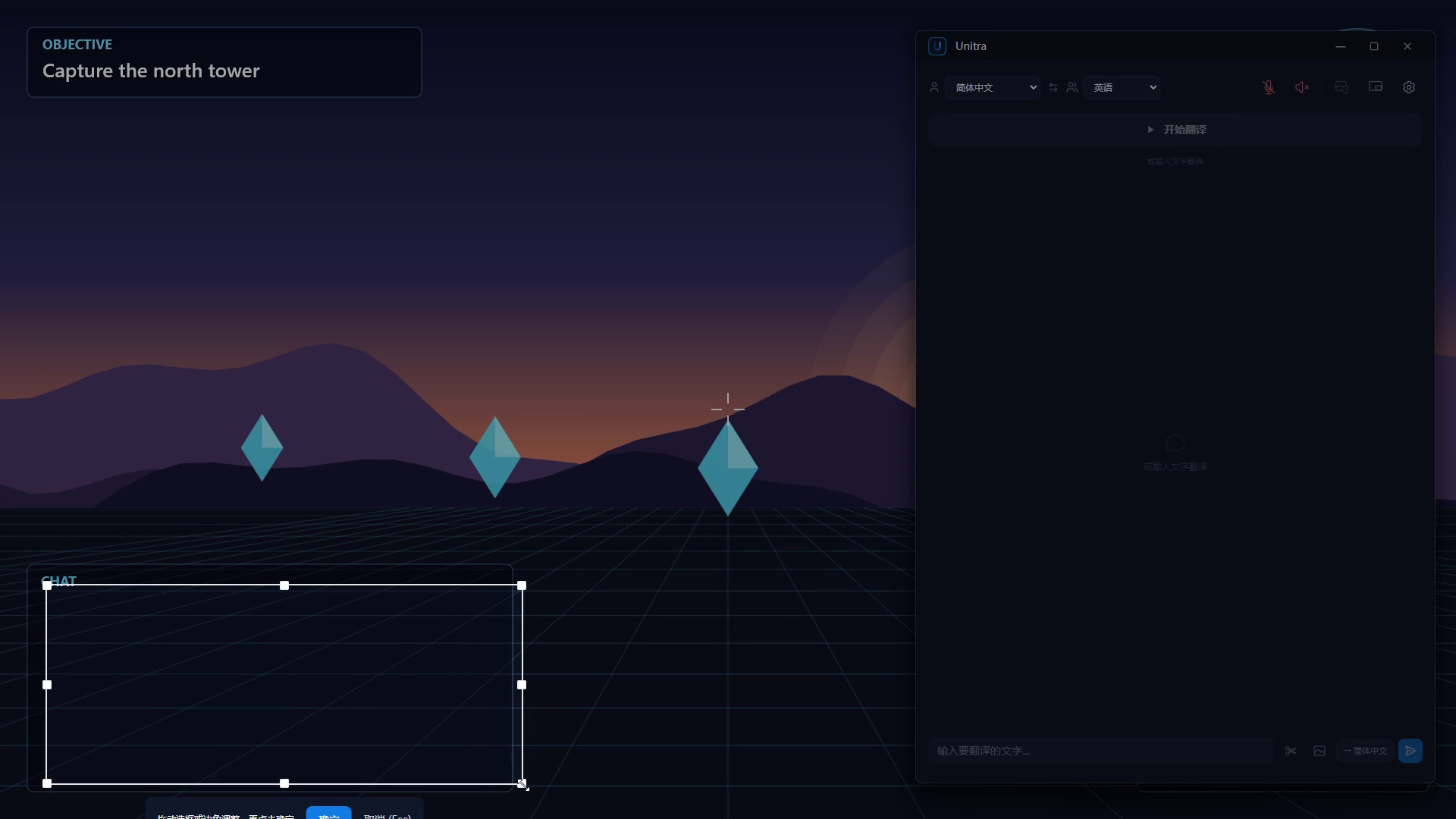Open the source language dropdown 简体中文
The height and width of the screenshot is (819, 1456).
pos(992,87)
